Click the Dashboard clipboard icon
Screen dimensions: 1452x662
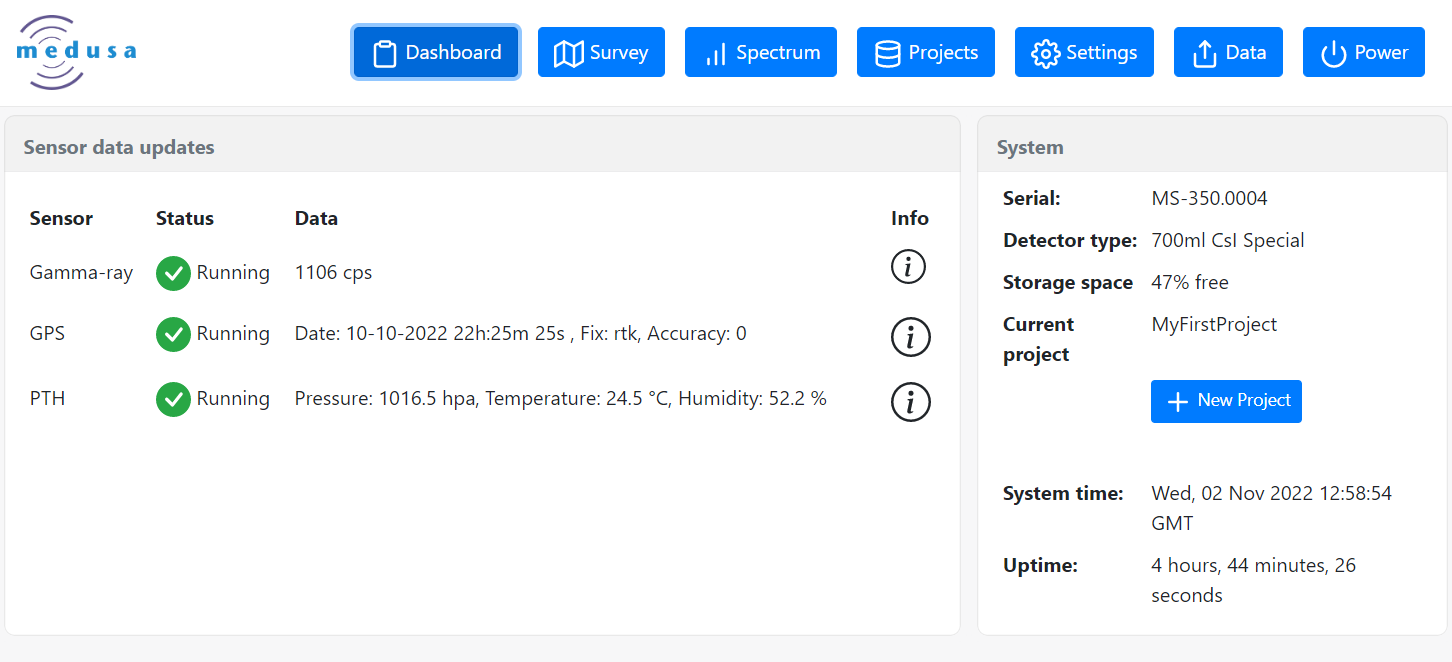[x=386, y=51]
